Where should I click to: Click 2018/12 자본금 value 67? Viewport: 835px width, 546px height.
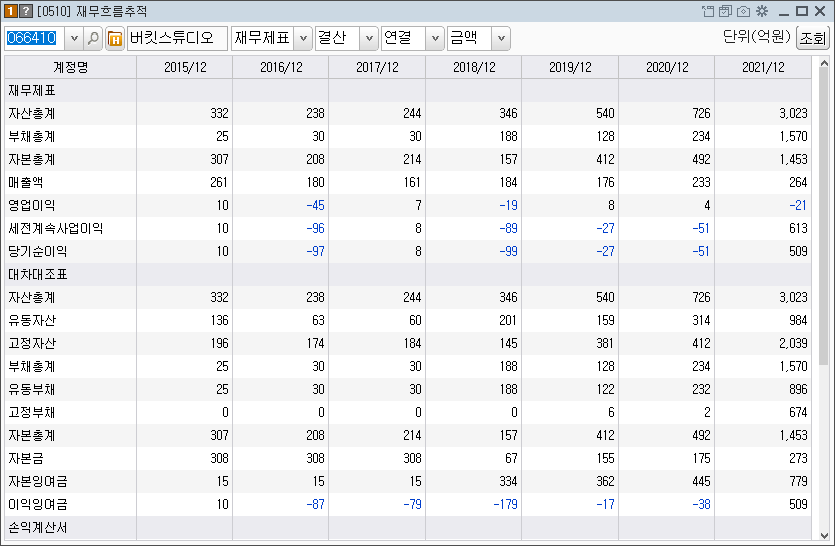511,459
